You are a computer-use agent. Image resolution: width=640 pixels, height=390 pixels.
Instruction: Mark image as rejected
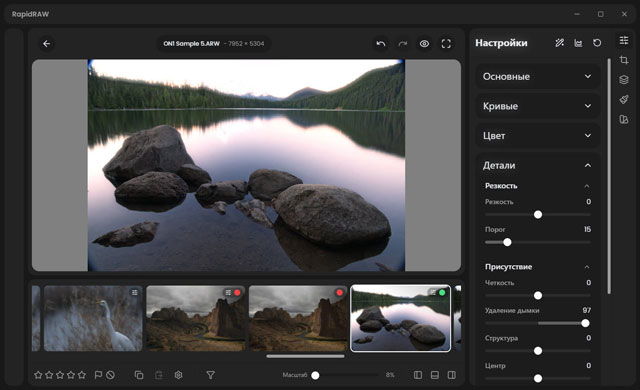(x=110, y=375)
